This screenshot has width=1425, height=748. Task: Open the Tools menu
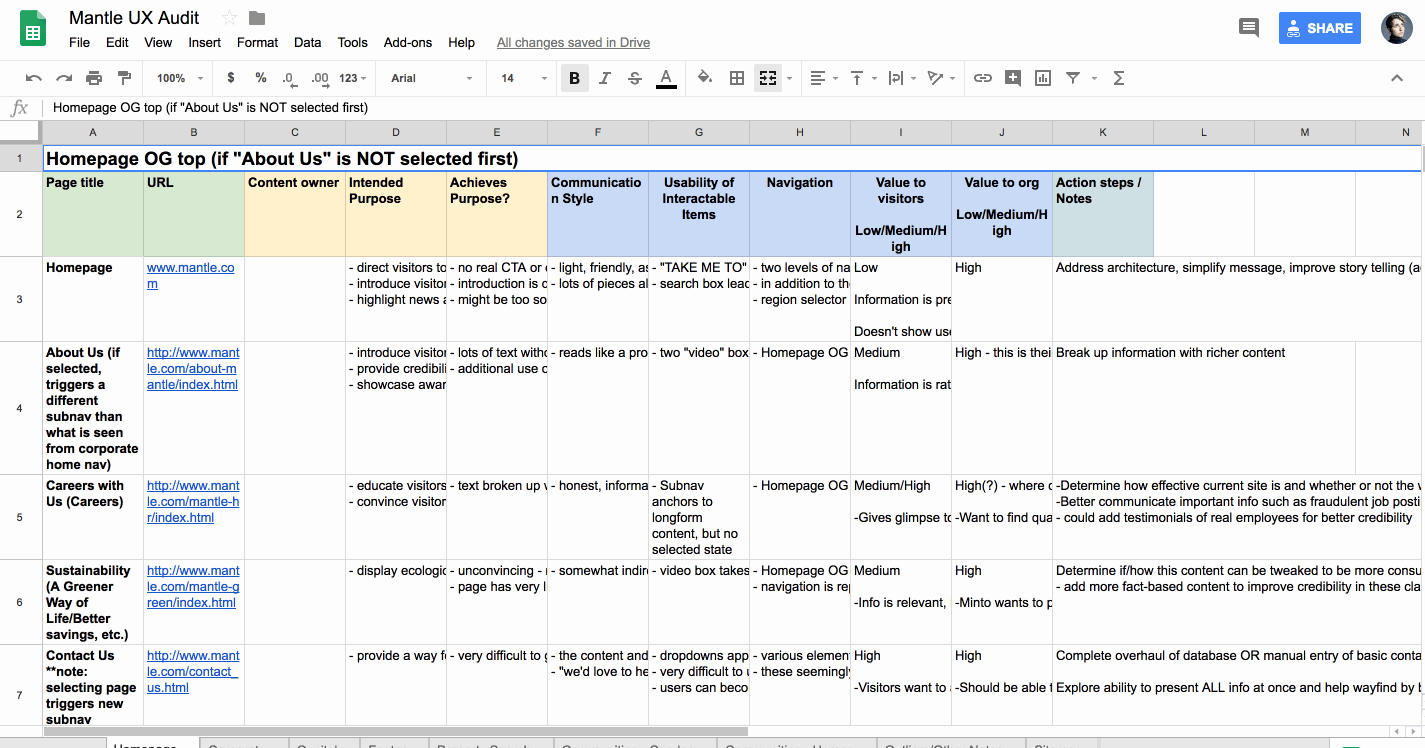[x=353, y=42]
